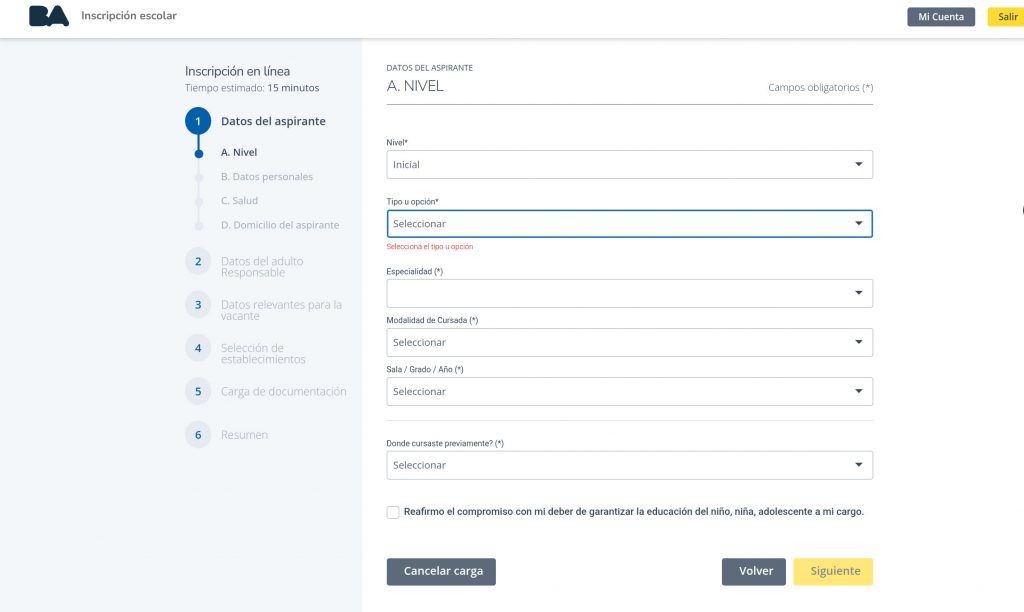Click the BA logo icon
This screenshot has width=1024, height=612.
pyautogui.click(x=49, y=16)
